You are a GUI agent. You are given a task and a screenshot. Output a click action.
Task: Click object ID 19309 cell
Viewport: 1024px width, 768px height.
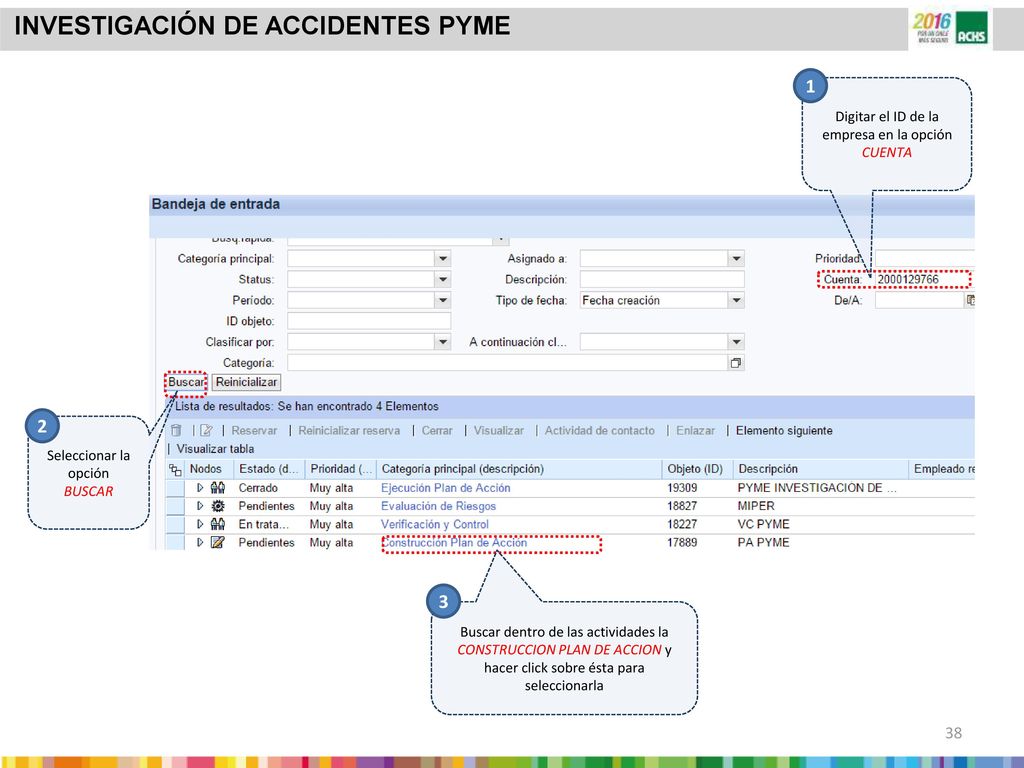pos(682,488)
